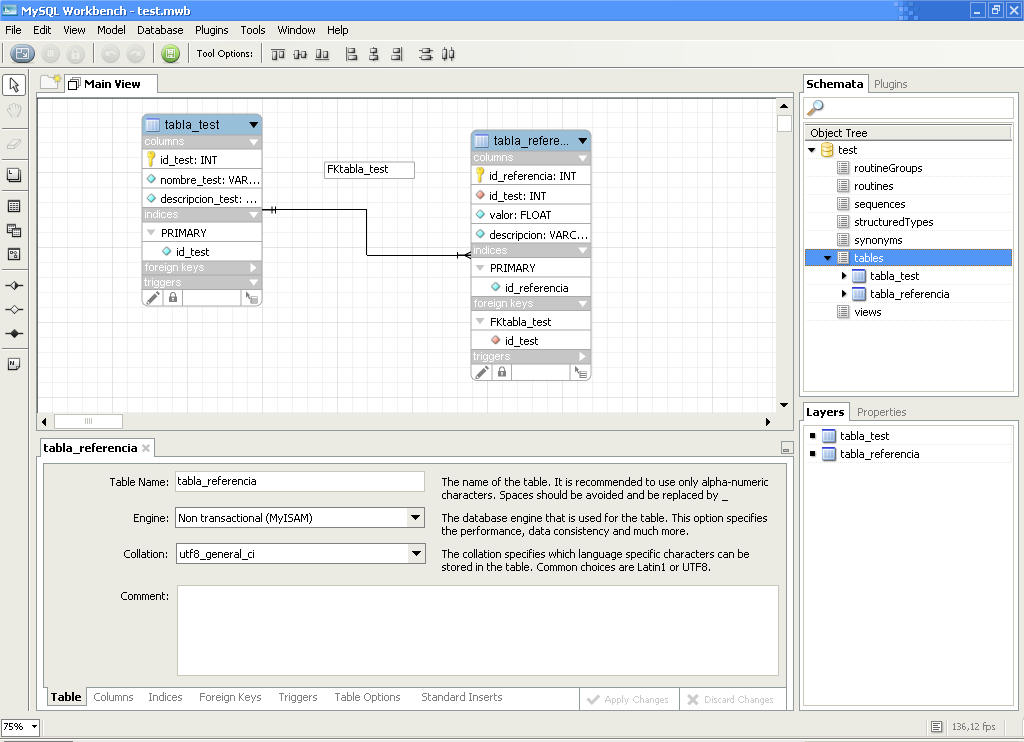Image resolution: width=1024 pixels, height=742 pixels.
Task: Open the zoom percentage dropdown
Action: (x=35, y=726)
